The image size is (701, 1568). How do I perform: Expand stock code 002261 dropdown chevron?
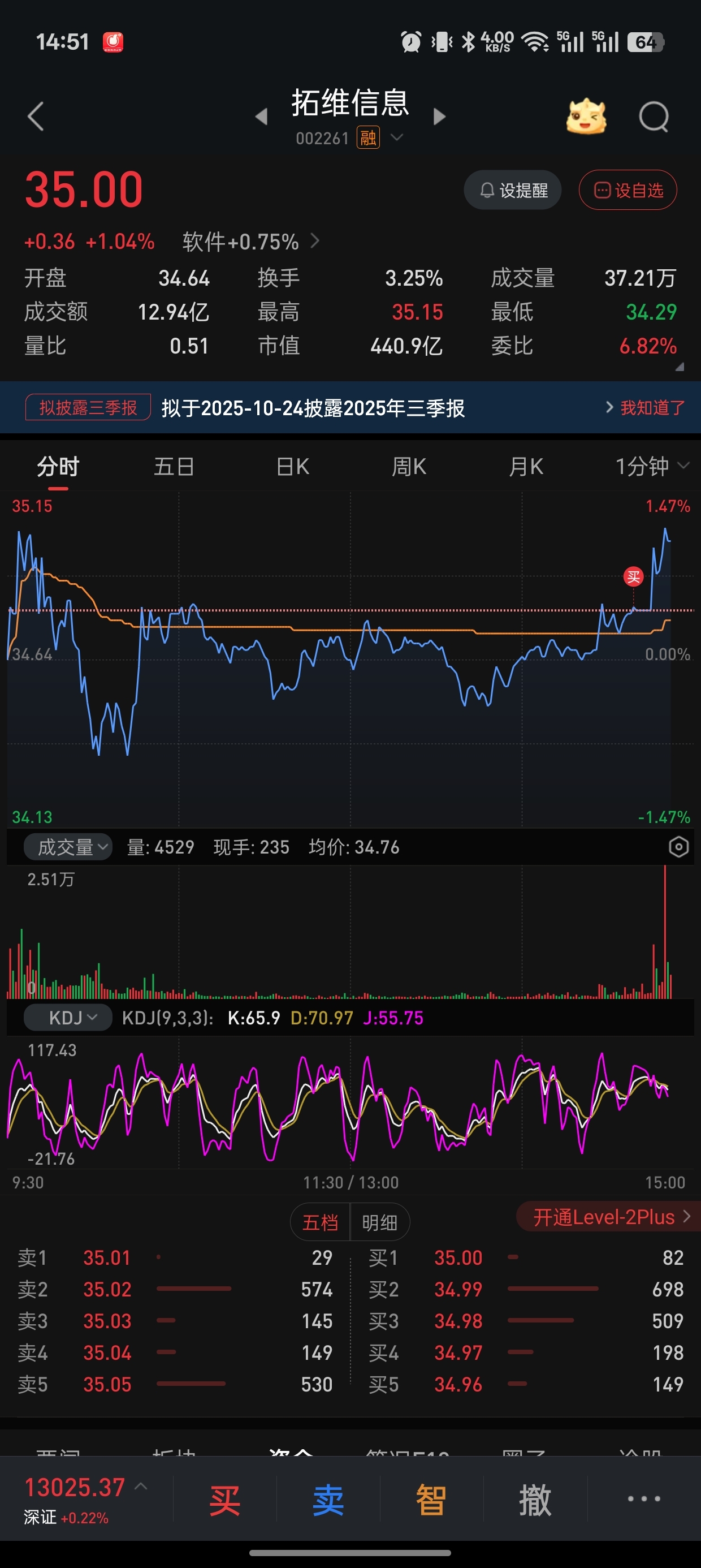point(397,137)
